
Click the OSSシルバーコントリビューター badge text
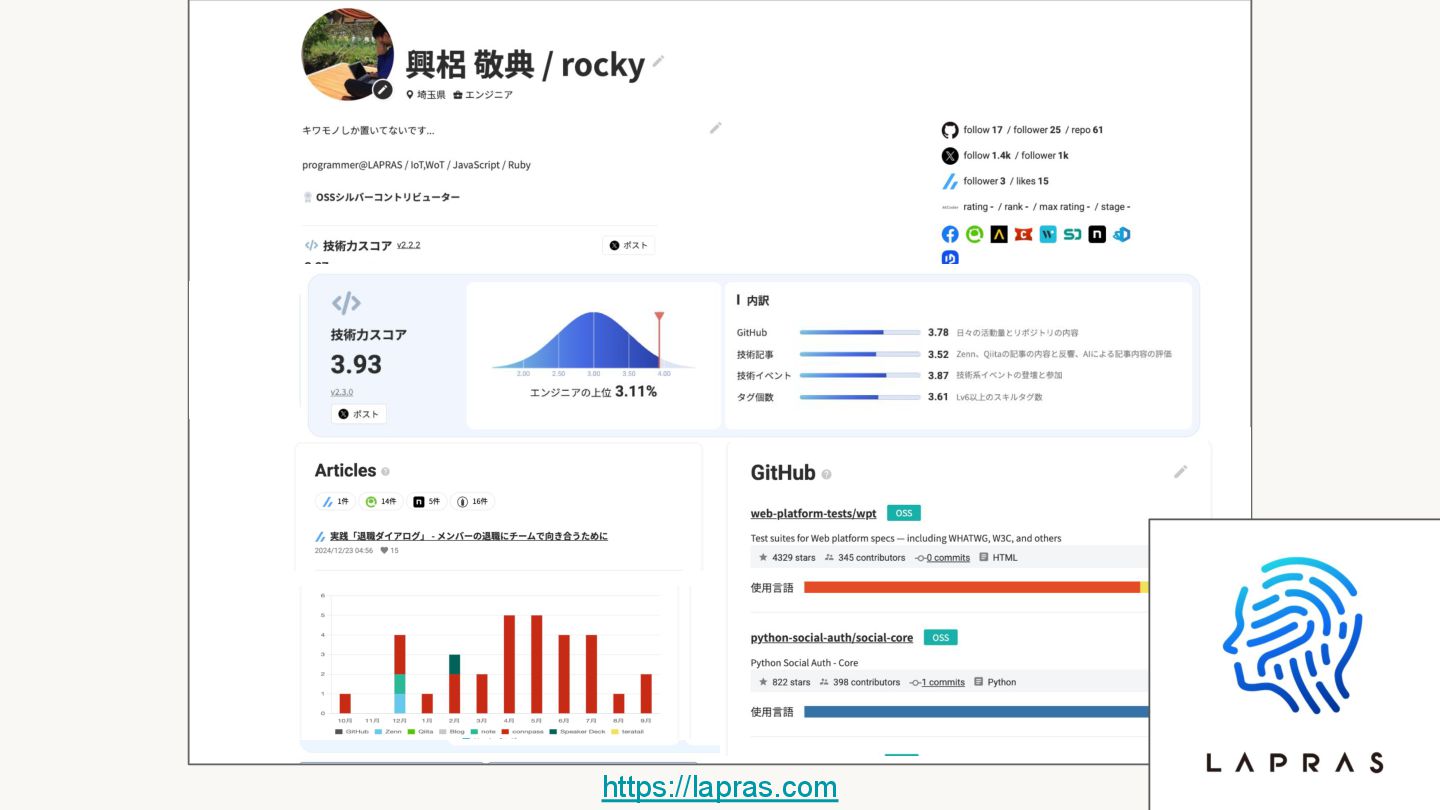(x=388, y=197)
